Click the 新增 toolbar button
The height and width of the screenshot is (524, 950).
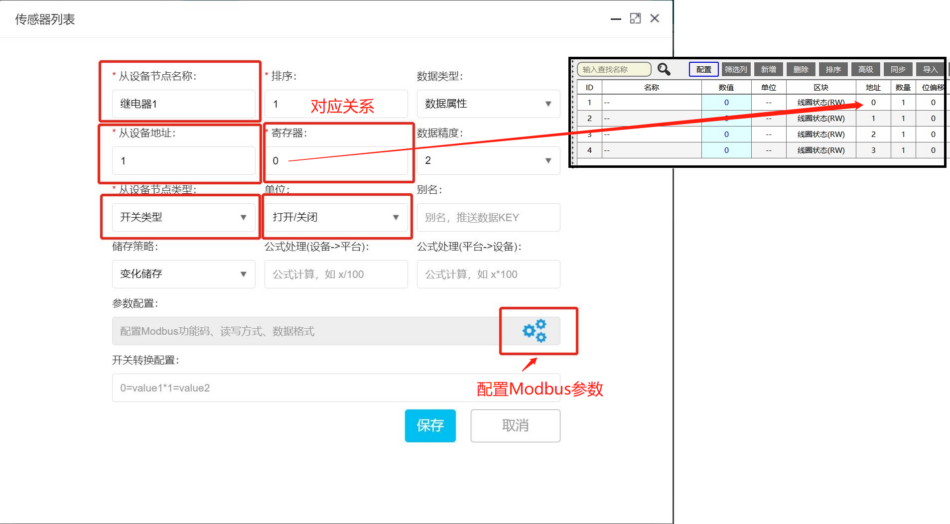768,70
